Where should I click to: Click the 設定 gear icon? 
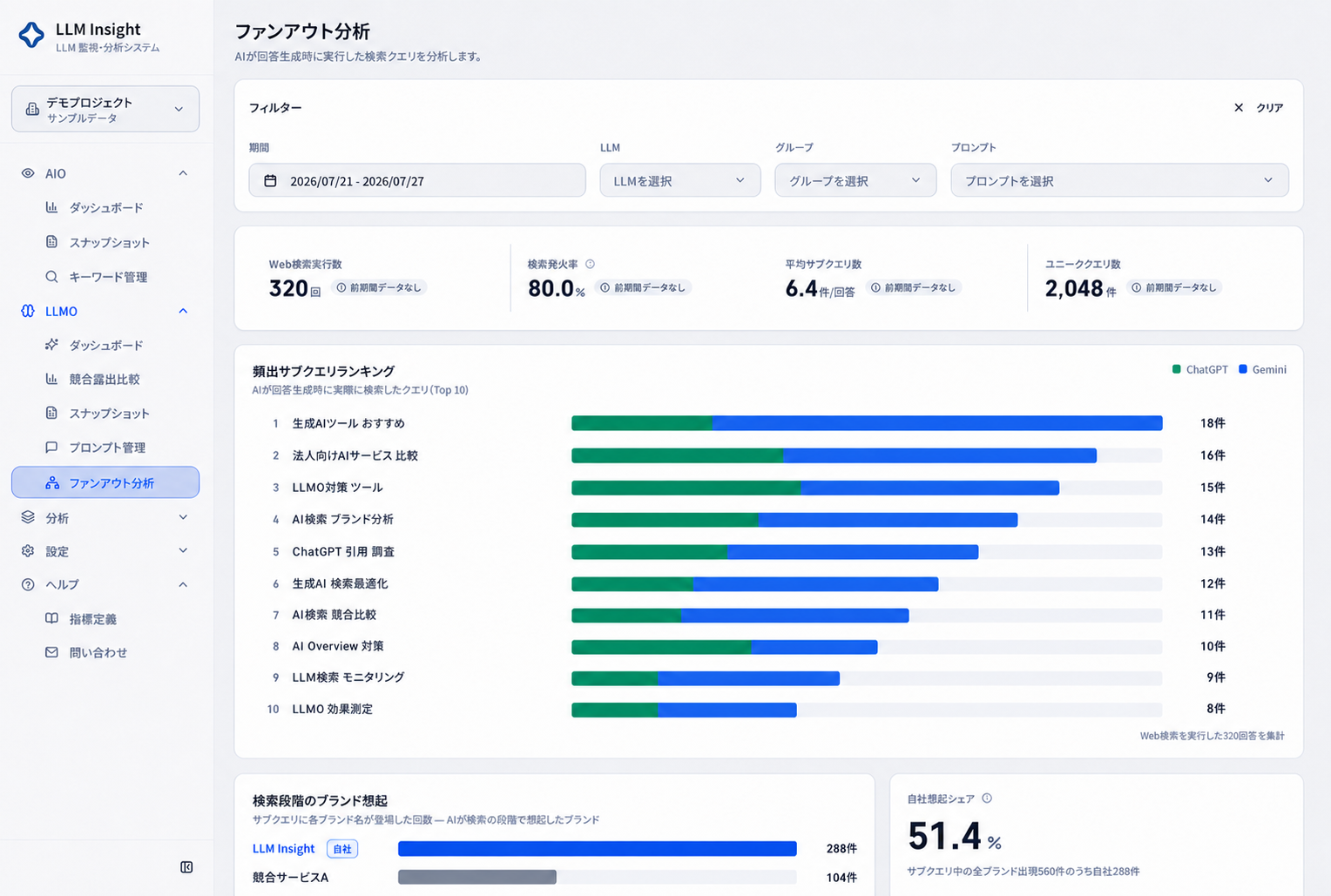(28, 551)
